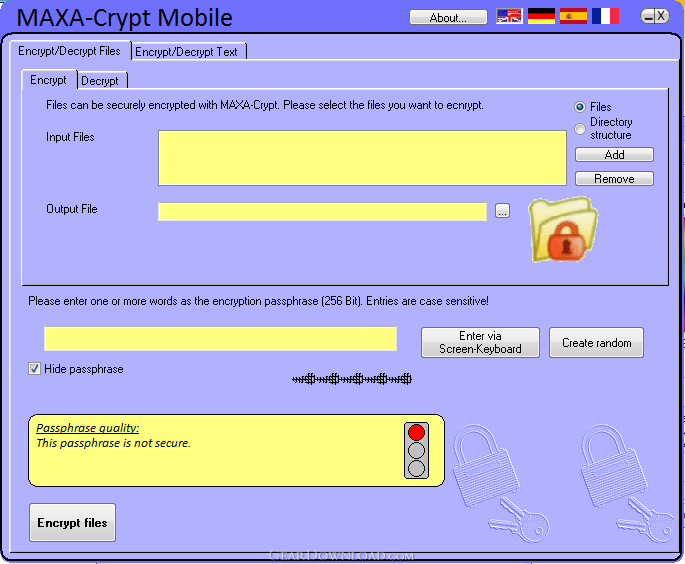Minimize the MAXA-Crypt window
This screenshot has height=564, width=685.
tap(648, 17)
